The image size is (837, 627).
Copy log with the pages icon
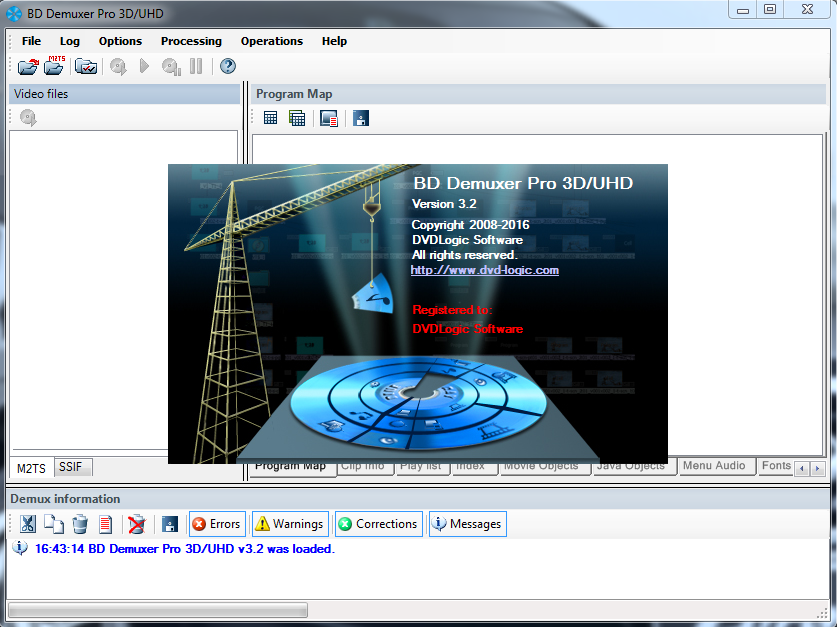[54, 524]
